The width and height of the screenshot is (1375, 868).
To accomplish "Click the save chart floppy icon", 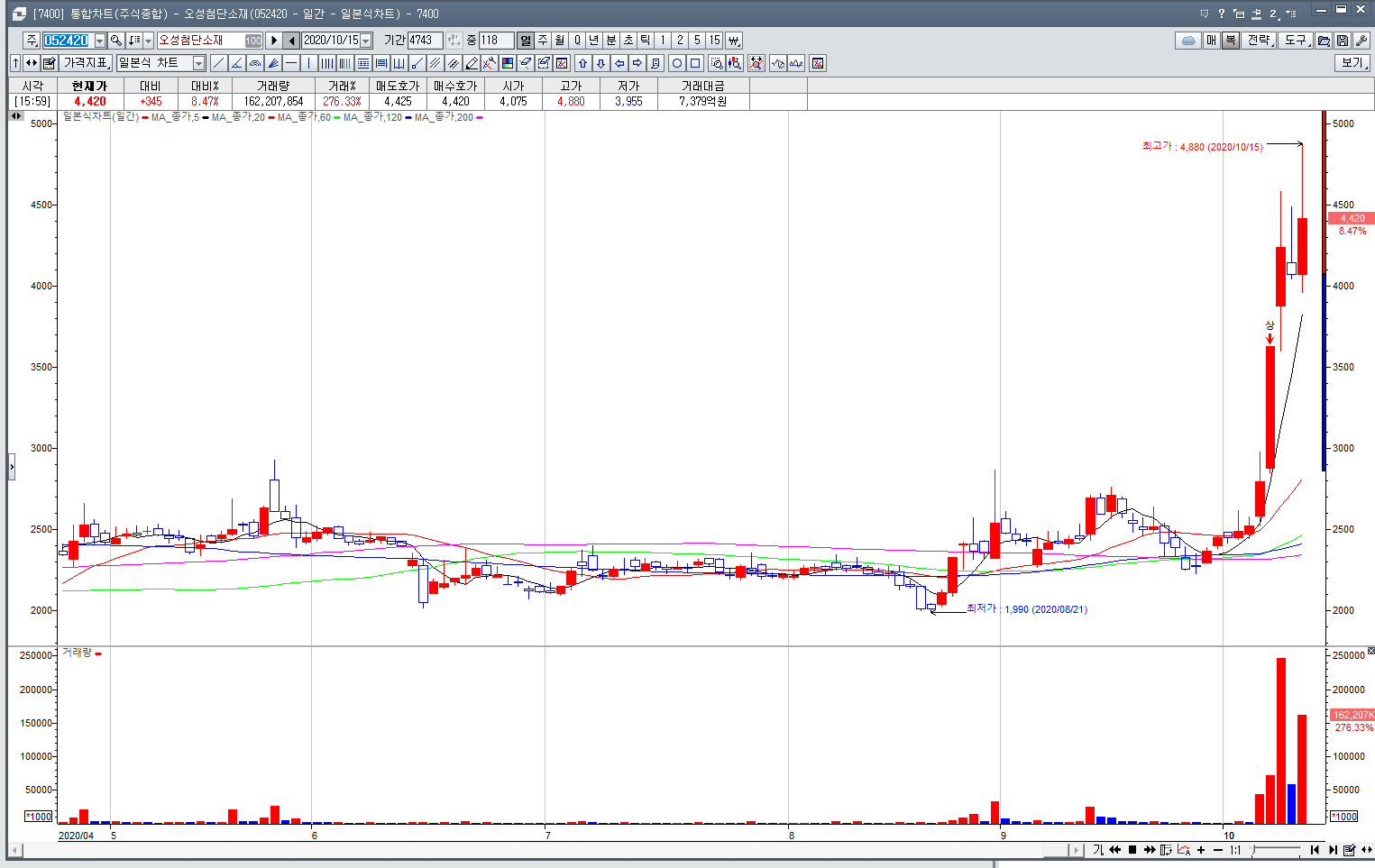I will pyautogui.click(x=1343, y=41).
